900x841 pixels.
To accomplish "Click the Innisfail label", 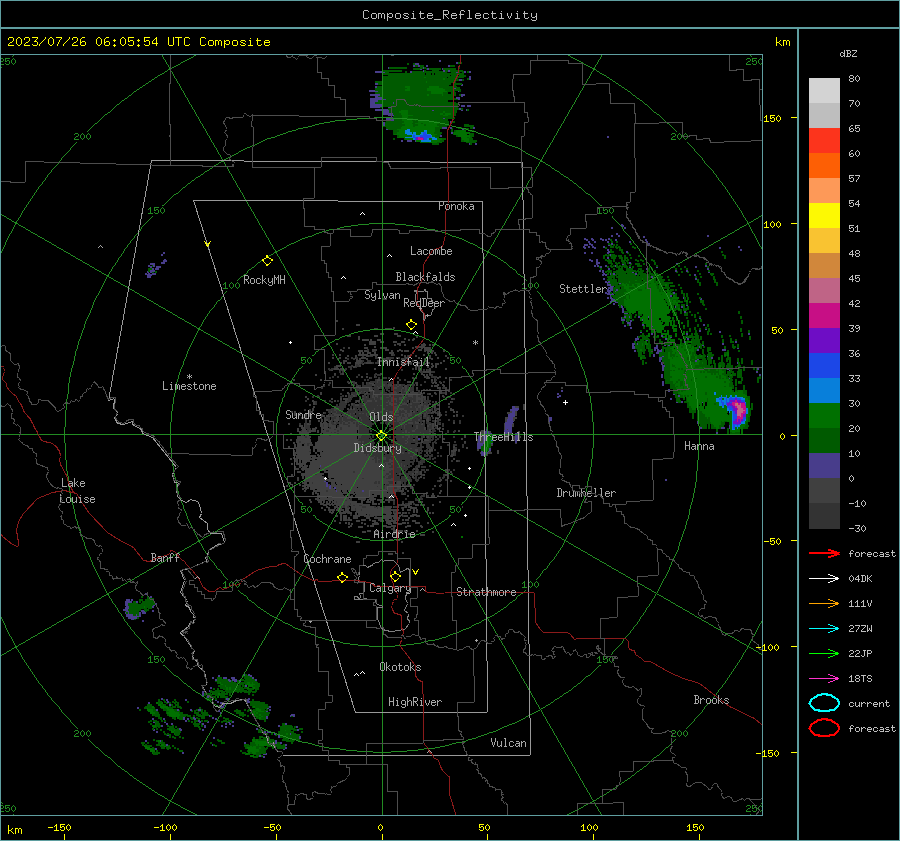I will (x=403, y=362).
